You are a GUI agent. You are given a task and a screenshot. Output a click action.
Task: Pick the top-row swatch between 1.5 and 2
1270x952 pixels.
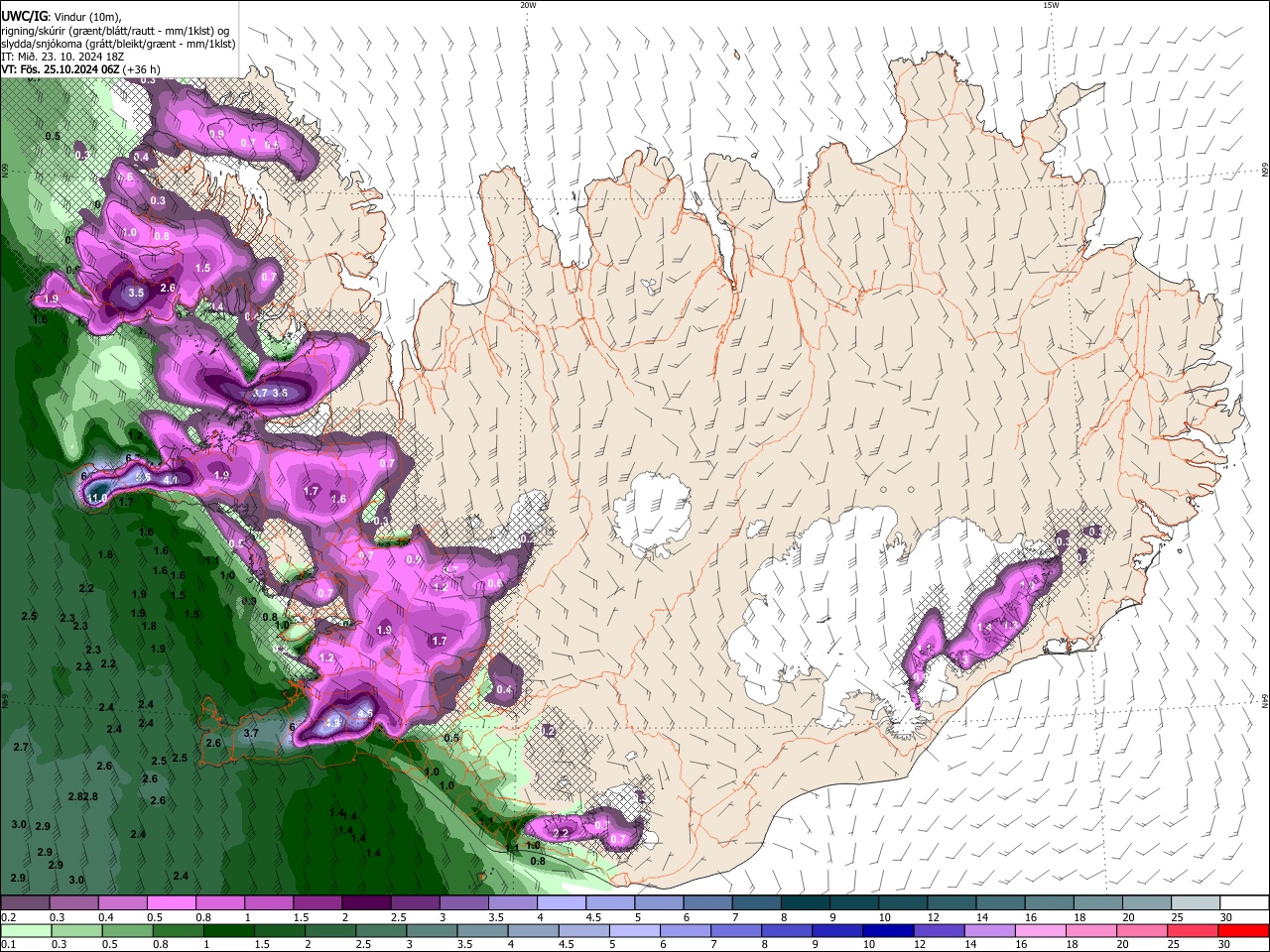point(317,903)
